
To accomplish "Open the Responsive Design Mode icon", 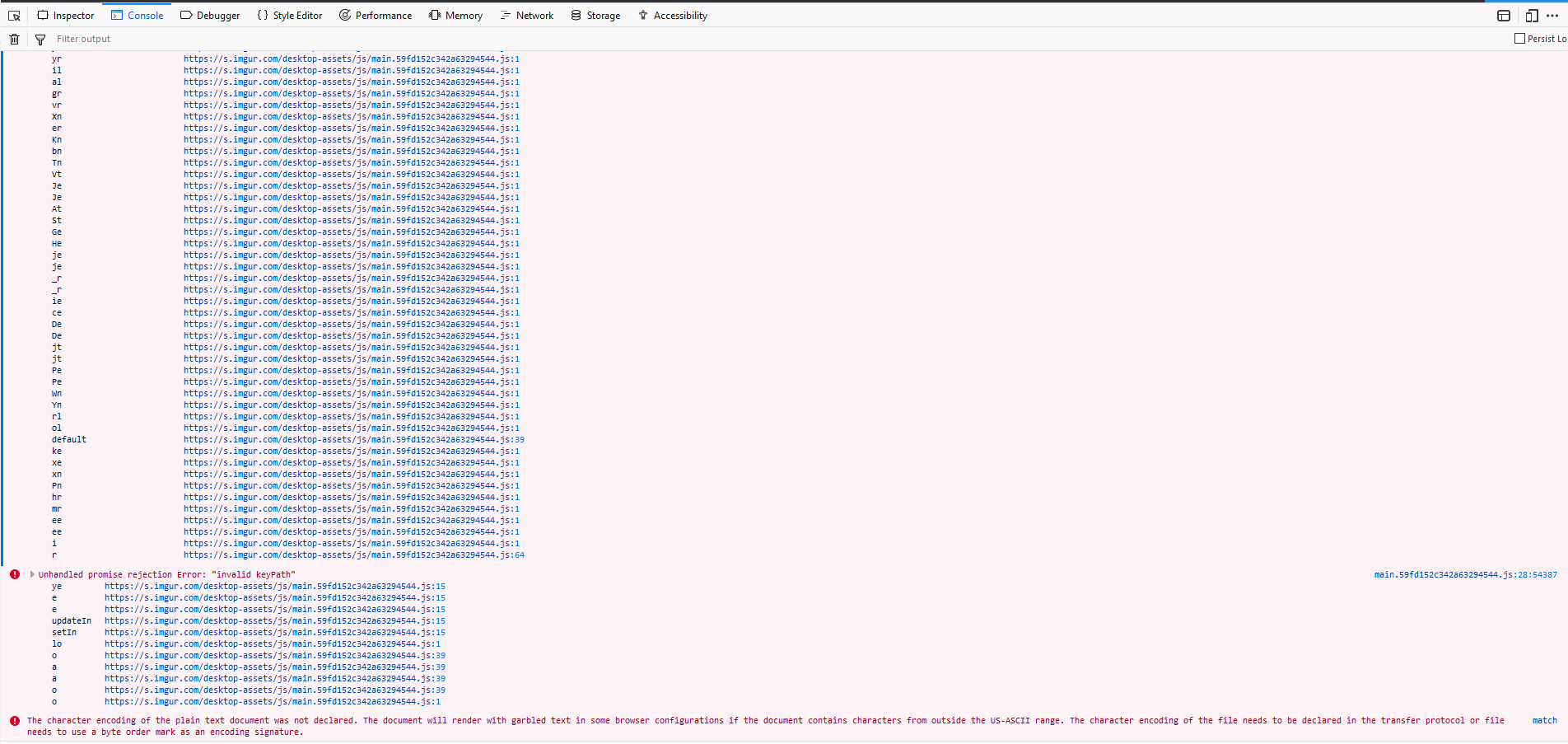I will [x=1531, y=15].
